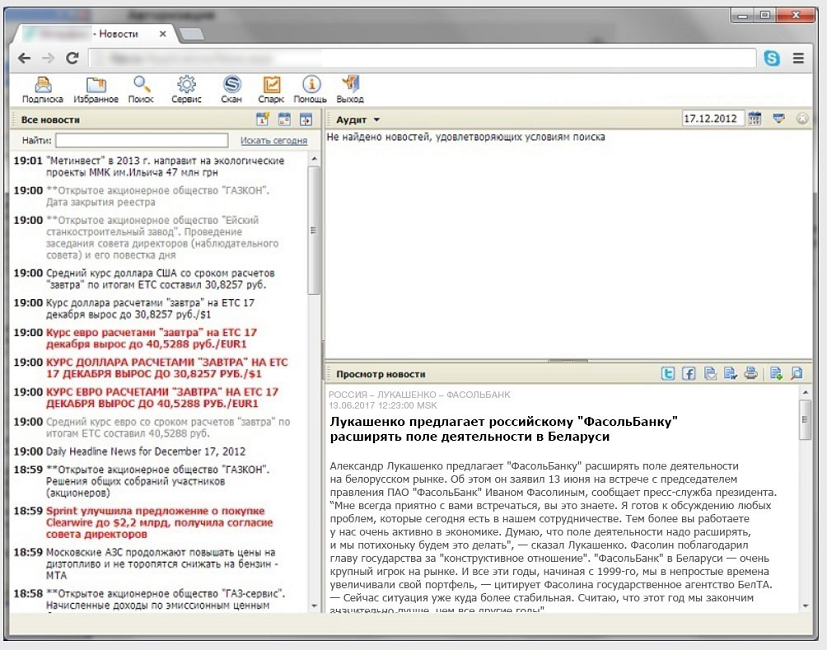This screenshot has height=650, width=827.
Task: Go forward with browser forward arrow
Action: (48, 58)
